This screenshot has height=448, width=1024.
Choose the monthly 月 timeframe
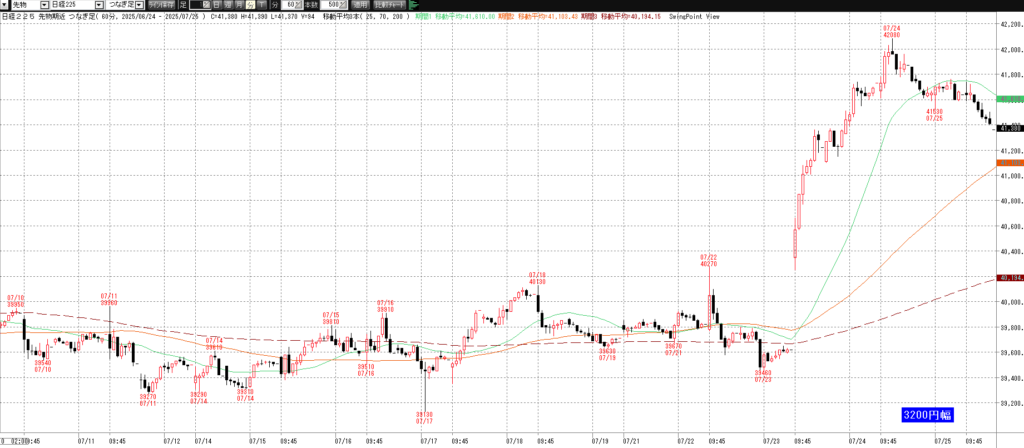(240, 5)
